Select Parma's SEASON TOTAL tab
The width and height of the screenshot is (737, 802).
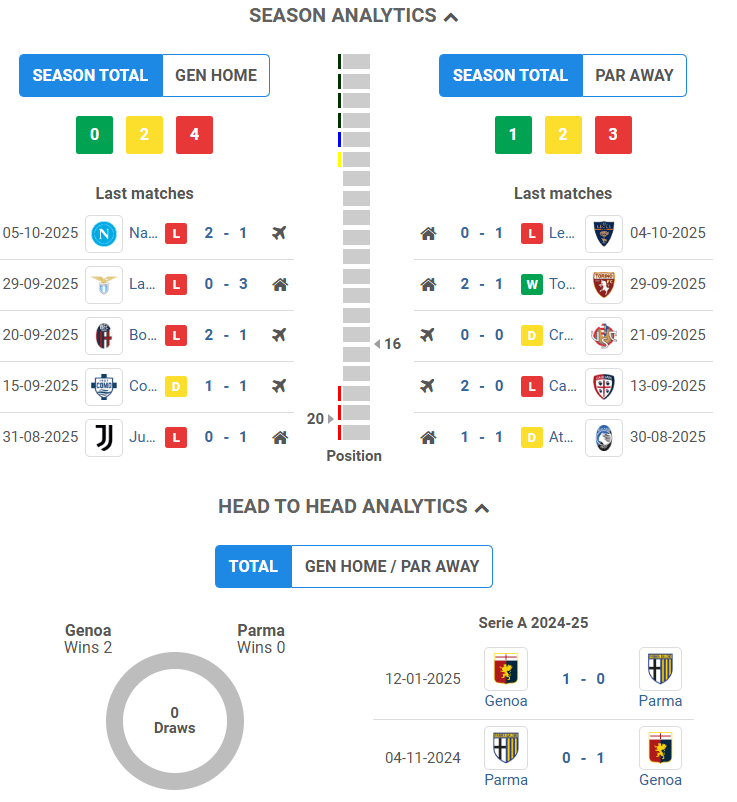[510, 75]
